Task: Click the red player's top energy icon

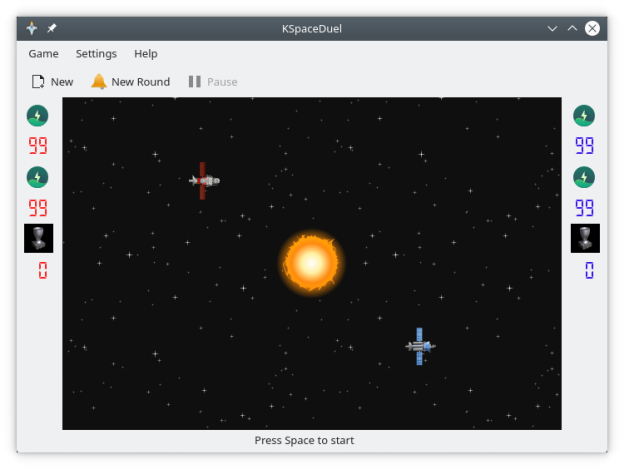Action: (x=38, y=116)
